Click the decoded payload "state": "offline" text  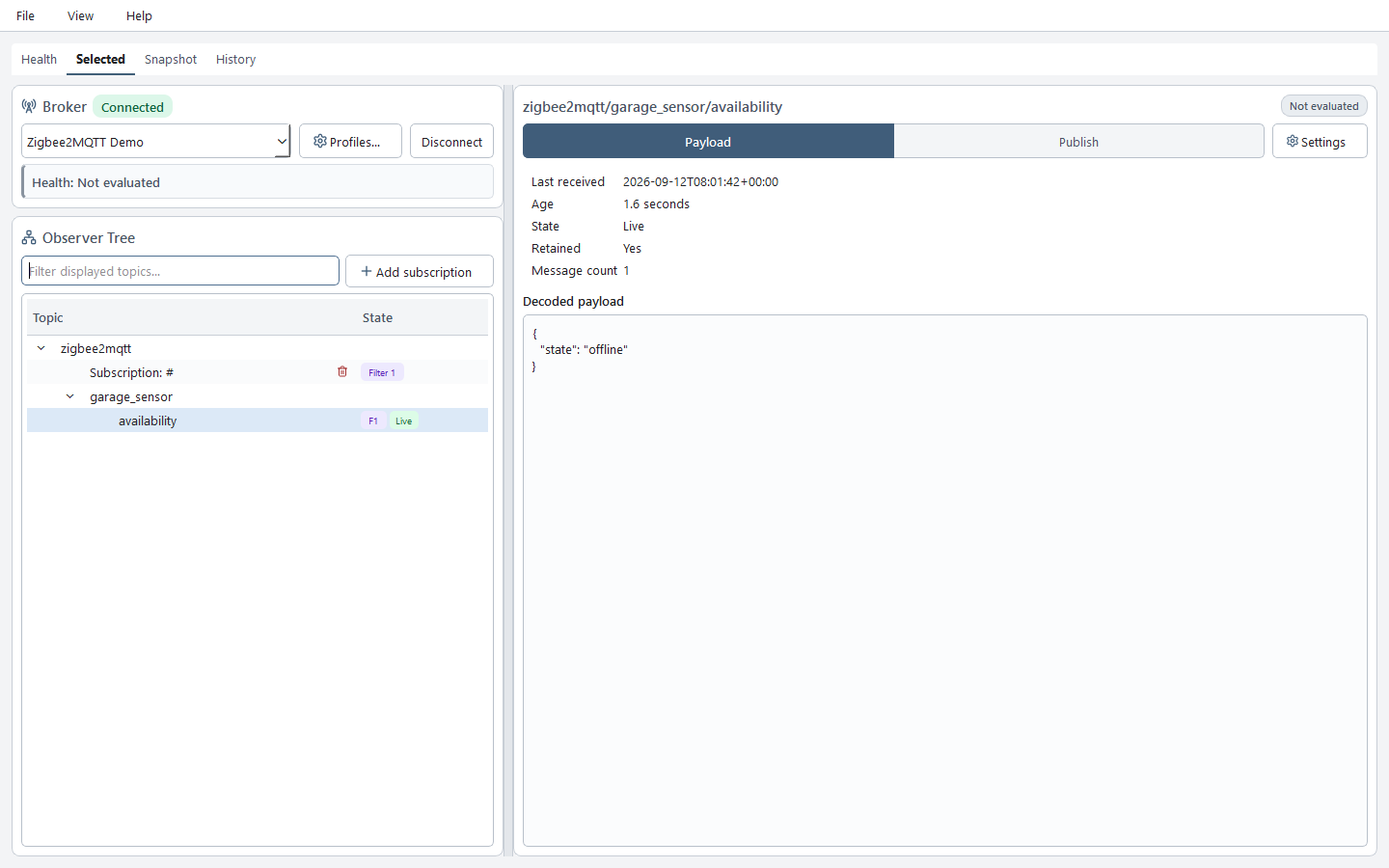click(x=584, y=349)
